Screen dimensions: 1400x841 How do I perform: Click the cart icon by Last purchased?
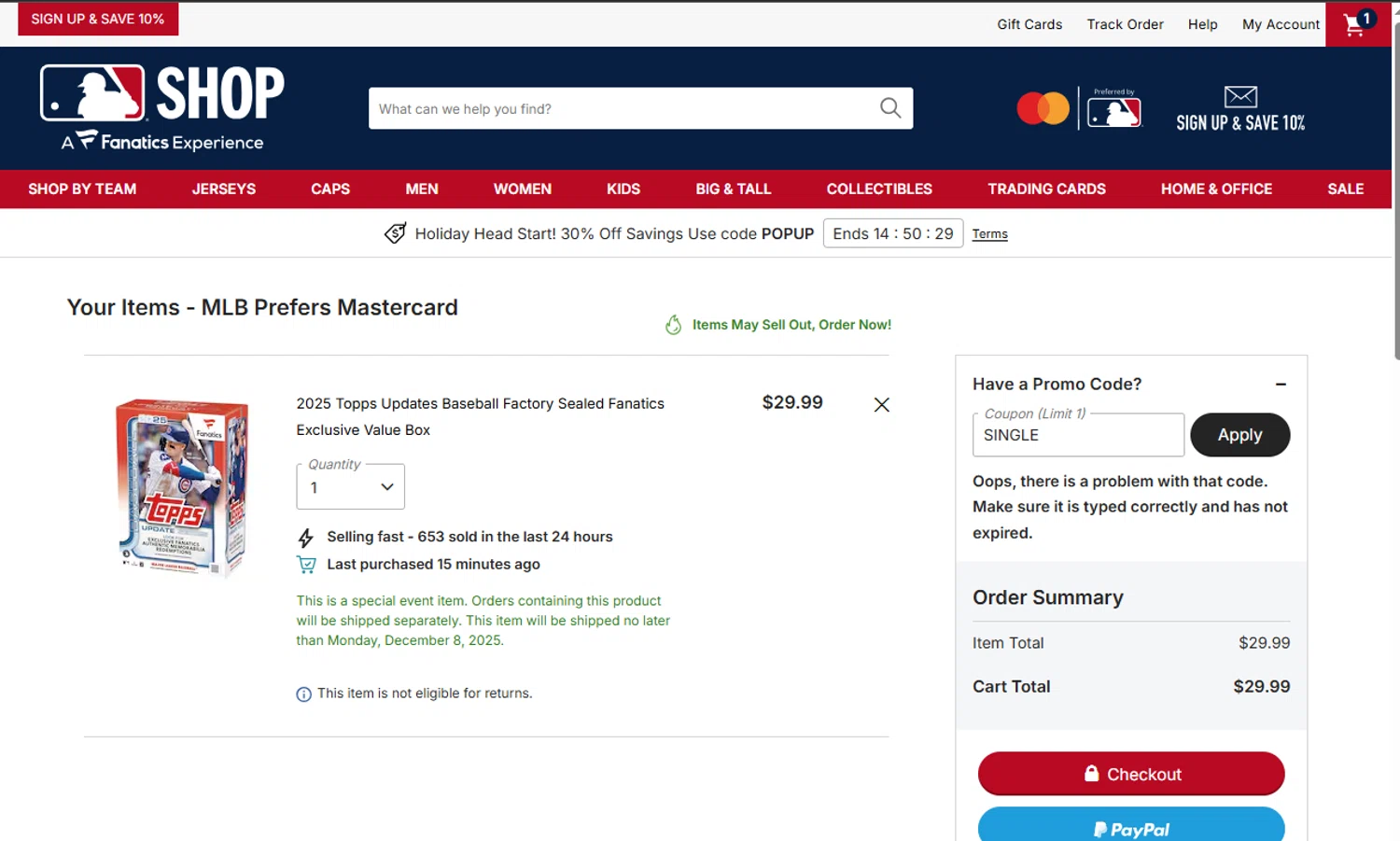(x=306, y=565)
